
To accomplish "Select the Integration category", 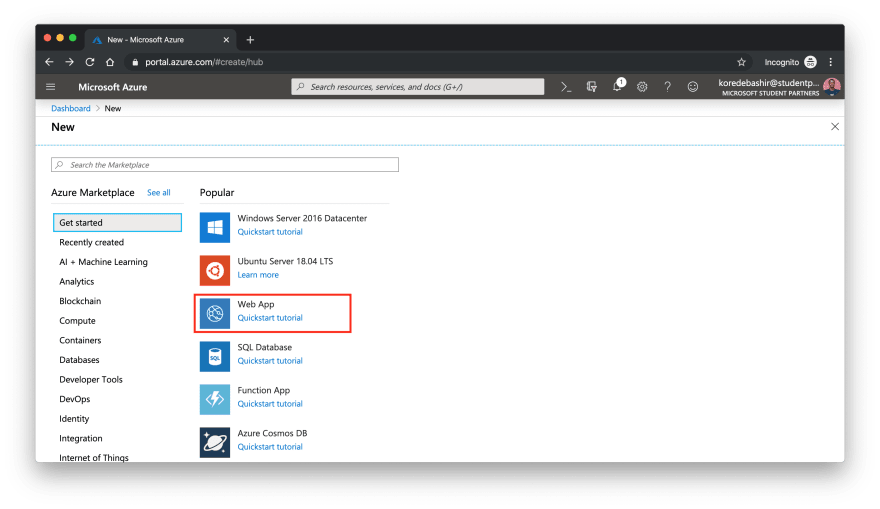I will pos(81,439).
